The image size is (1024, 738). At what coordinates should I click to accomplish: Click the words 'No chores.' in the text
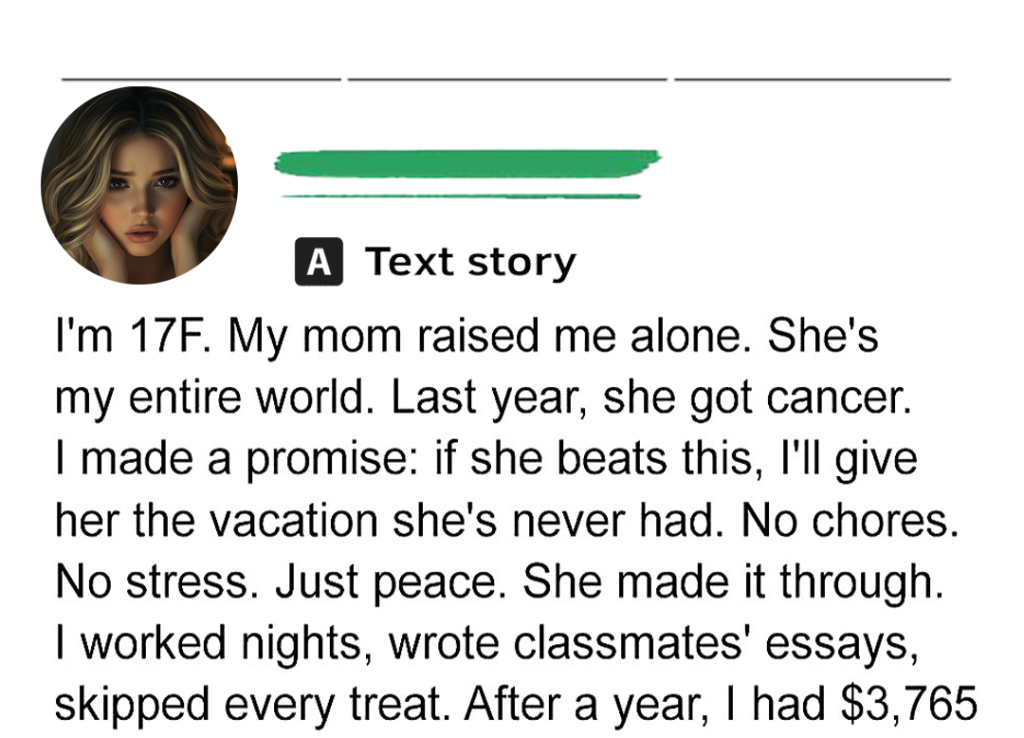850,521
